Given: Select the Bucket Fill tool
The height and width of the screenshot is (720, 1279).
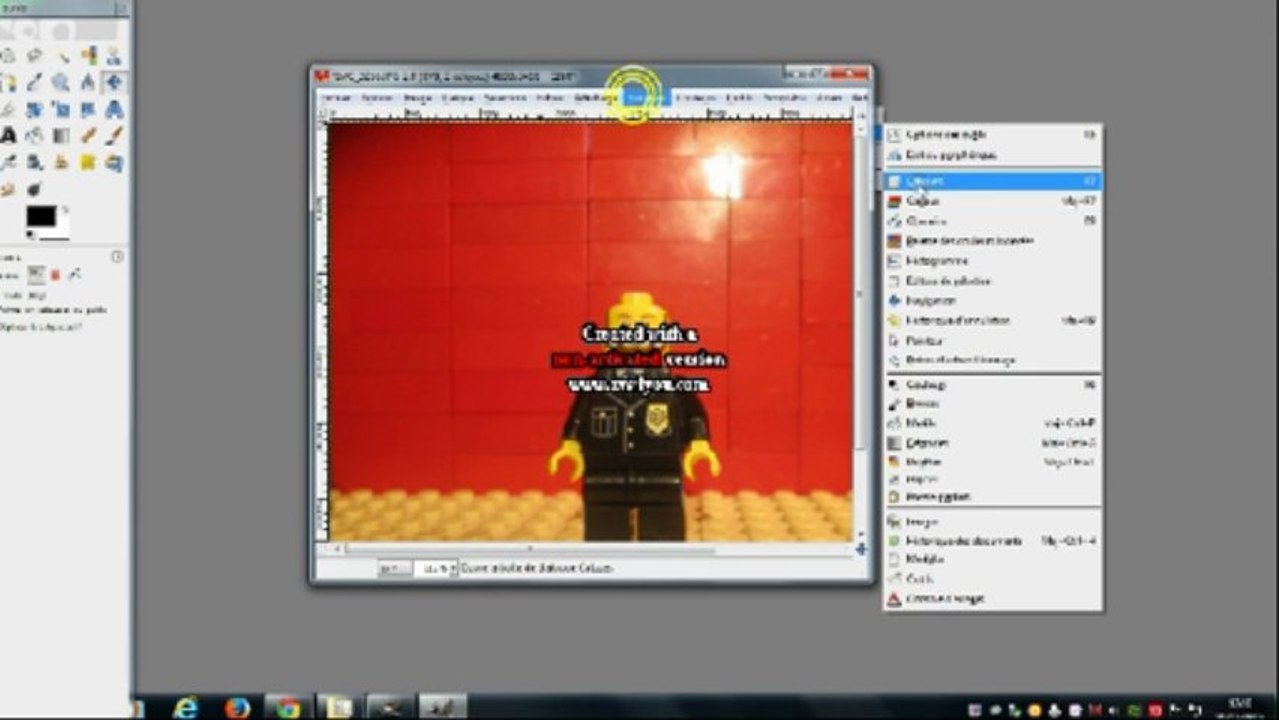Looking at the screenshot, I should tap(34, 135).
